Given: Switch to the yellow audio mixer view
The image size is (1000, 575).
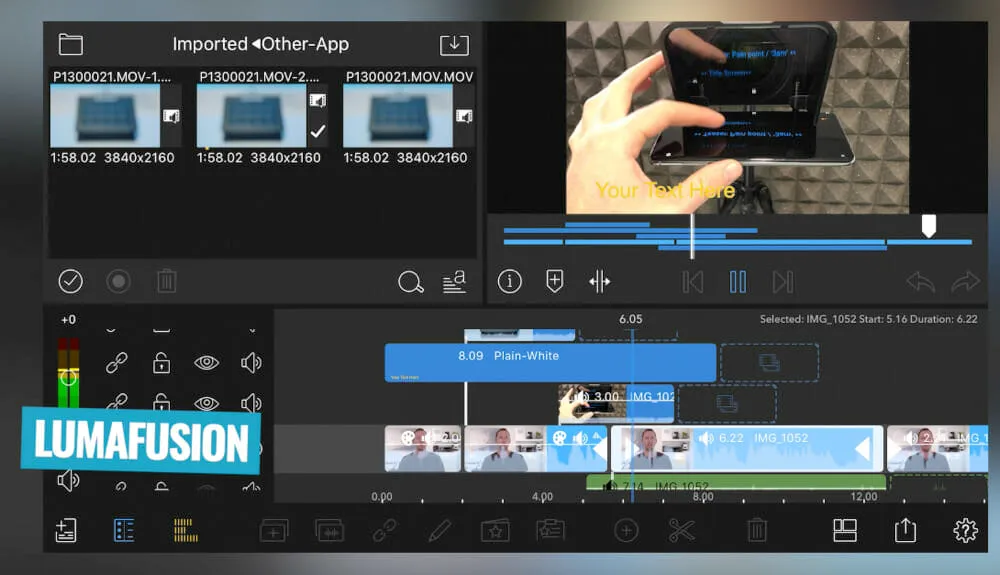Looking at the screenshot, I should pos(185,530).
